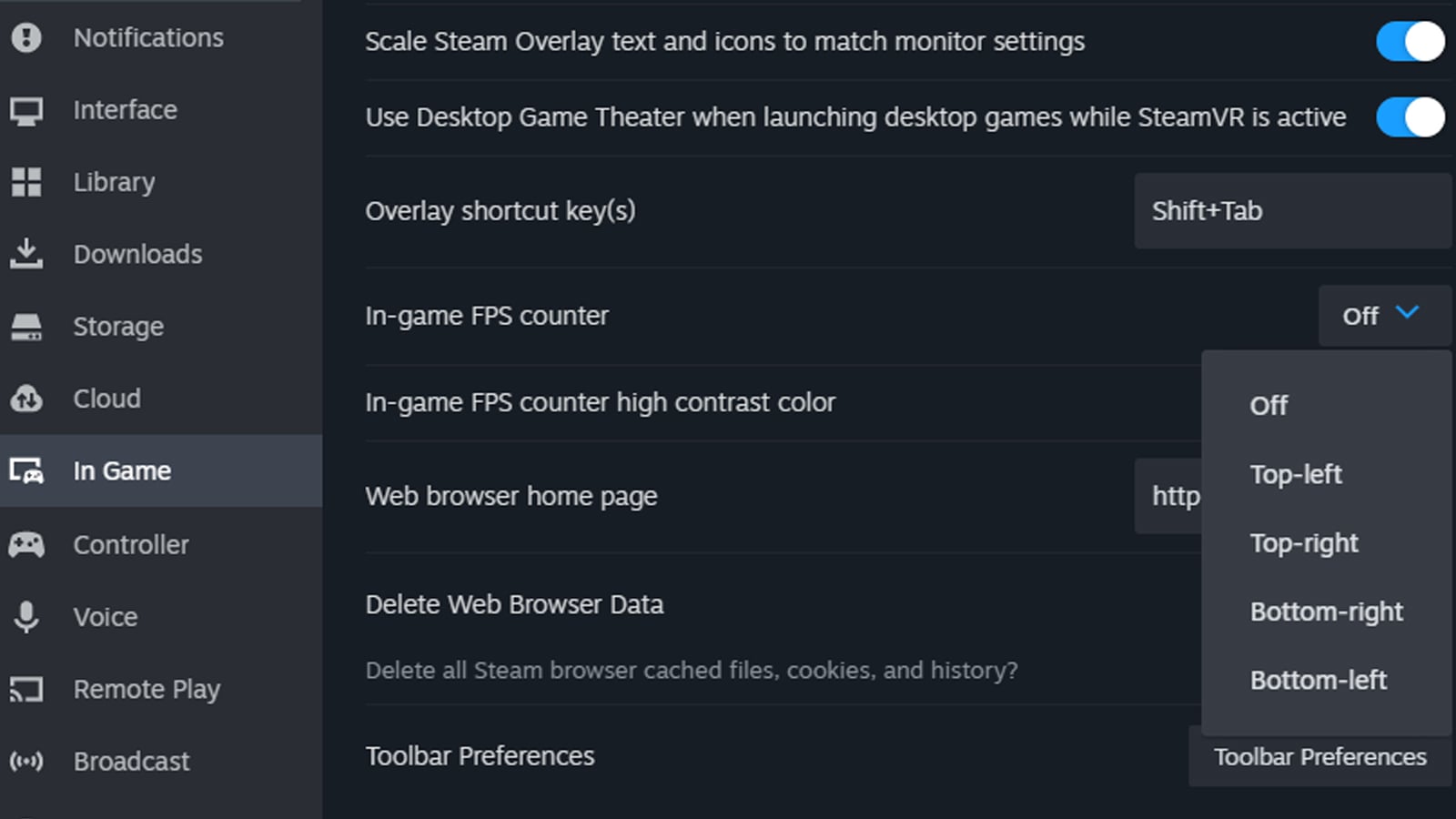Open Notifications settings via the bell icon

[x=27, y=37]
